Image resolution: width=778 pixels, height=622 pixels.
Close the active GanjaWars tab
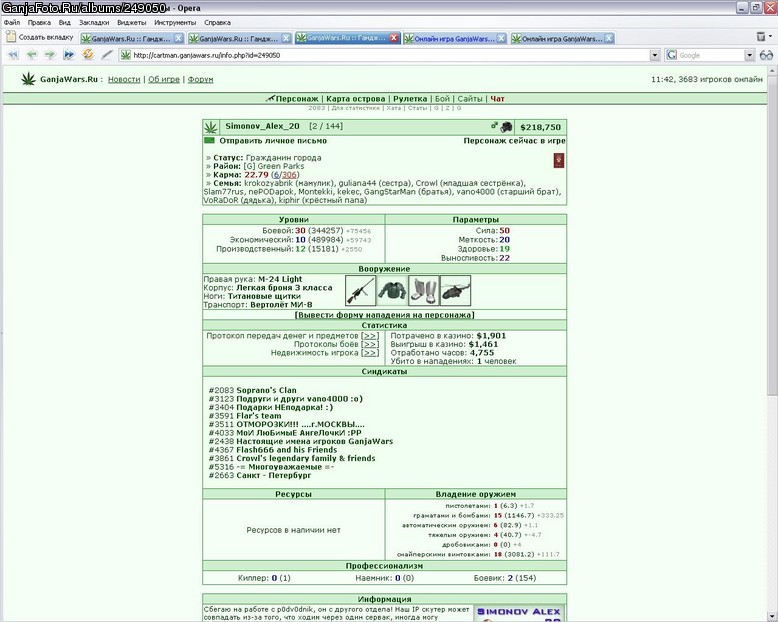click(394, 38)
